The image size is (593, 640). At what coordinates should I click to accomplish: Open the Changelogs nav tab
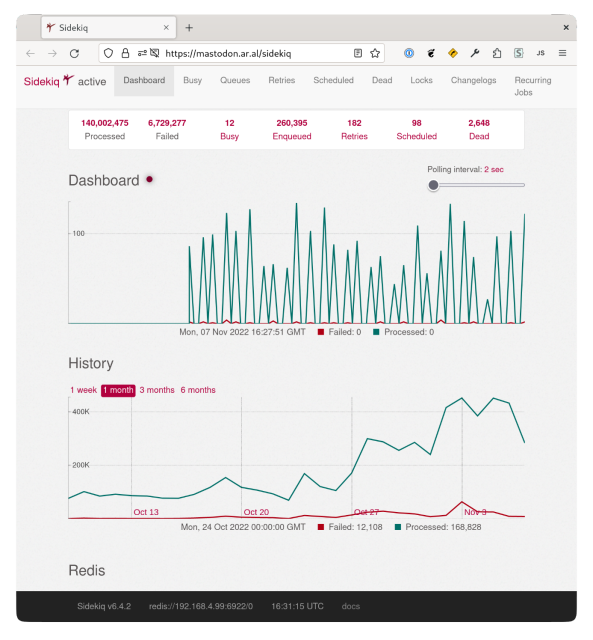click(473, 80)
